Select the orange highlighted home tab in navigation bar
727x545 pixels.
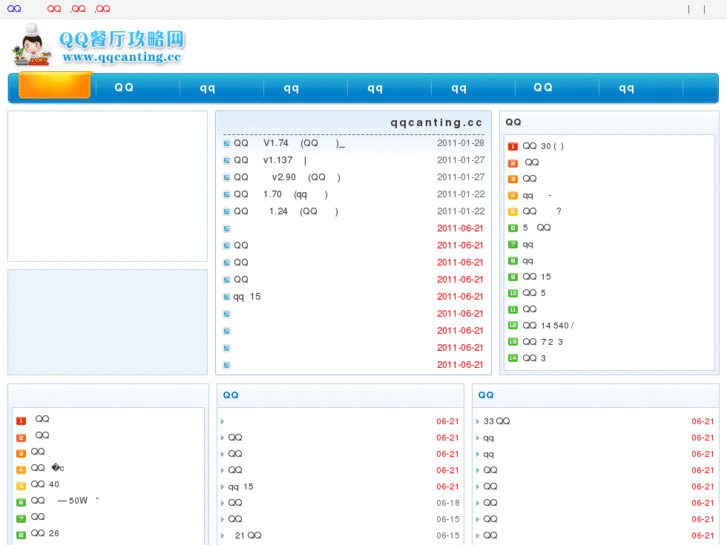pos(55,85)
